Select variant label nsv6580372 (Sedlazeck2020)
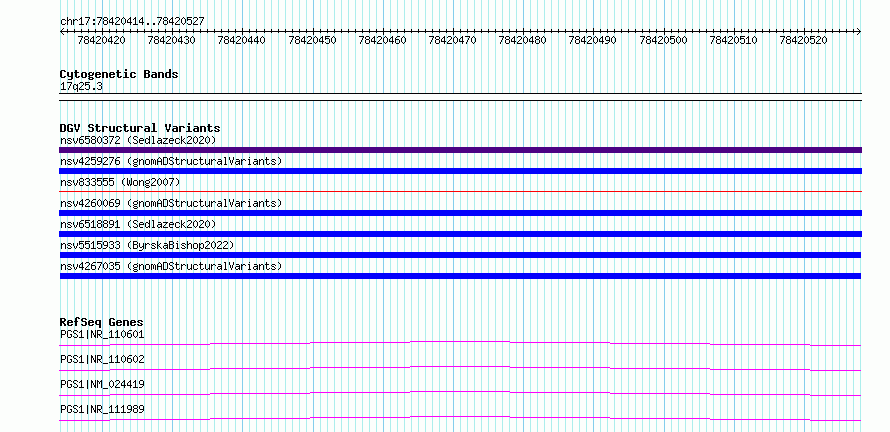890x432 pixels. point(138,140)
